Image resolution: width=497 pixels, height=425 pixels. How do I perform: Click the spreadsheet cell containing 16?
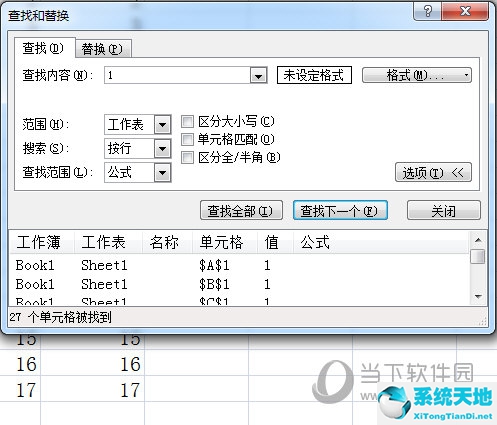pos(93,363)
